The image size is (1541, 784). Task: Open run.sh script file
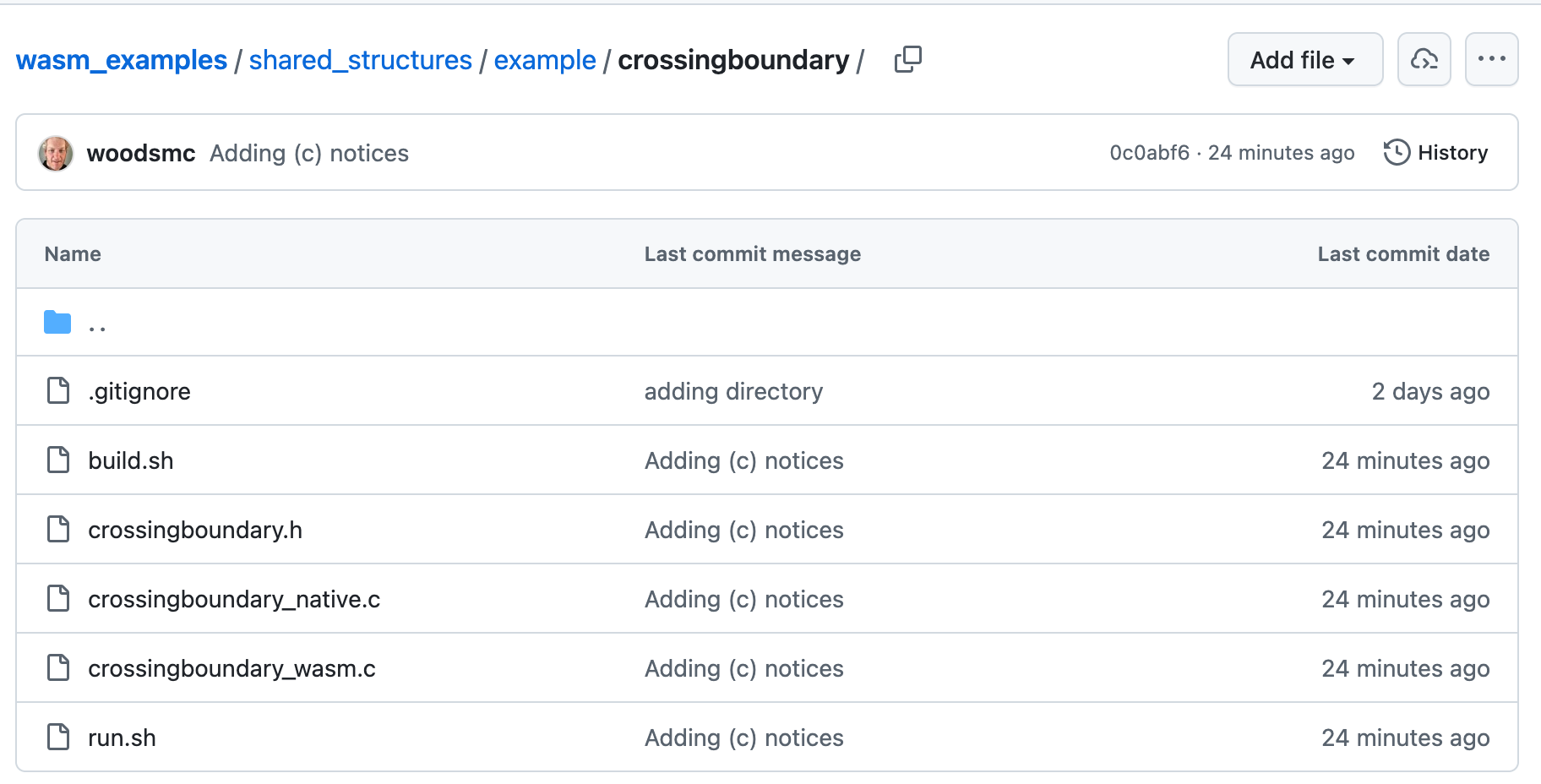(x=122, y=738)
